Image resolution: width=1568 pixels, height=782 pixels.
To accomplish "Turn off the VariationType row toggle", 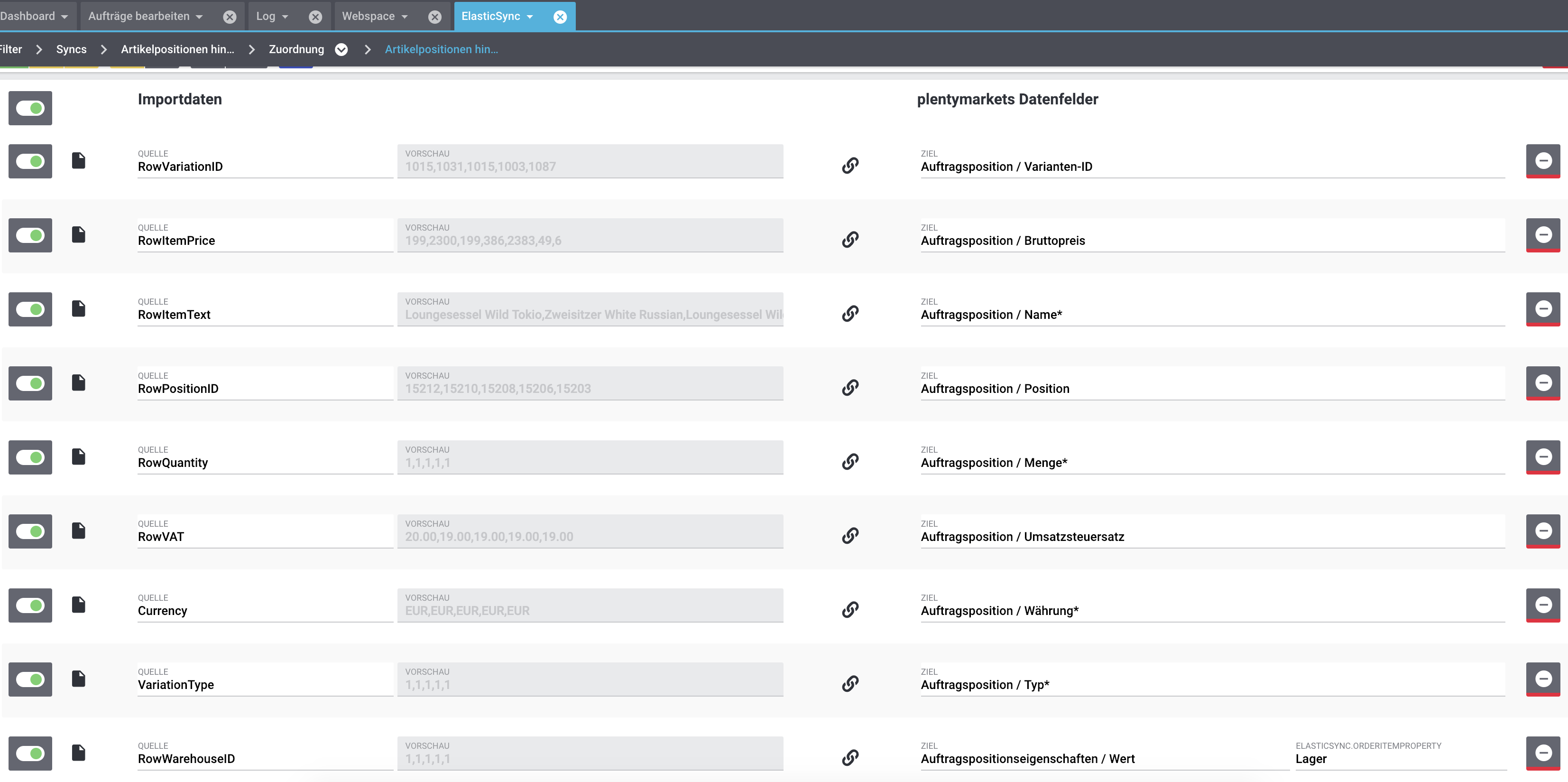I will pos(30,679).
